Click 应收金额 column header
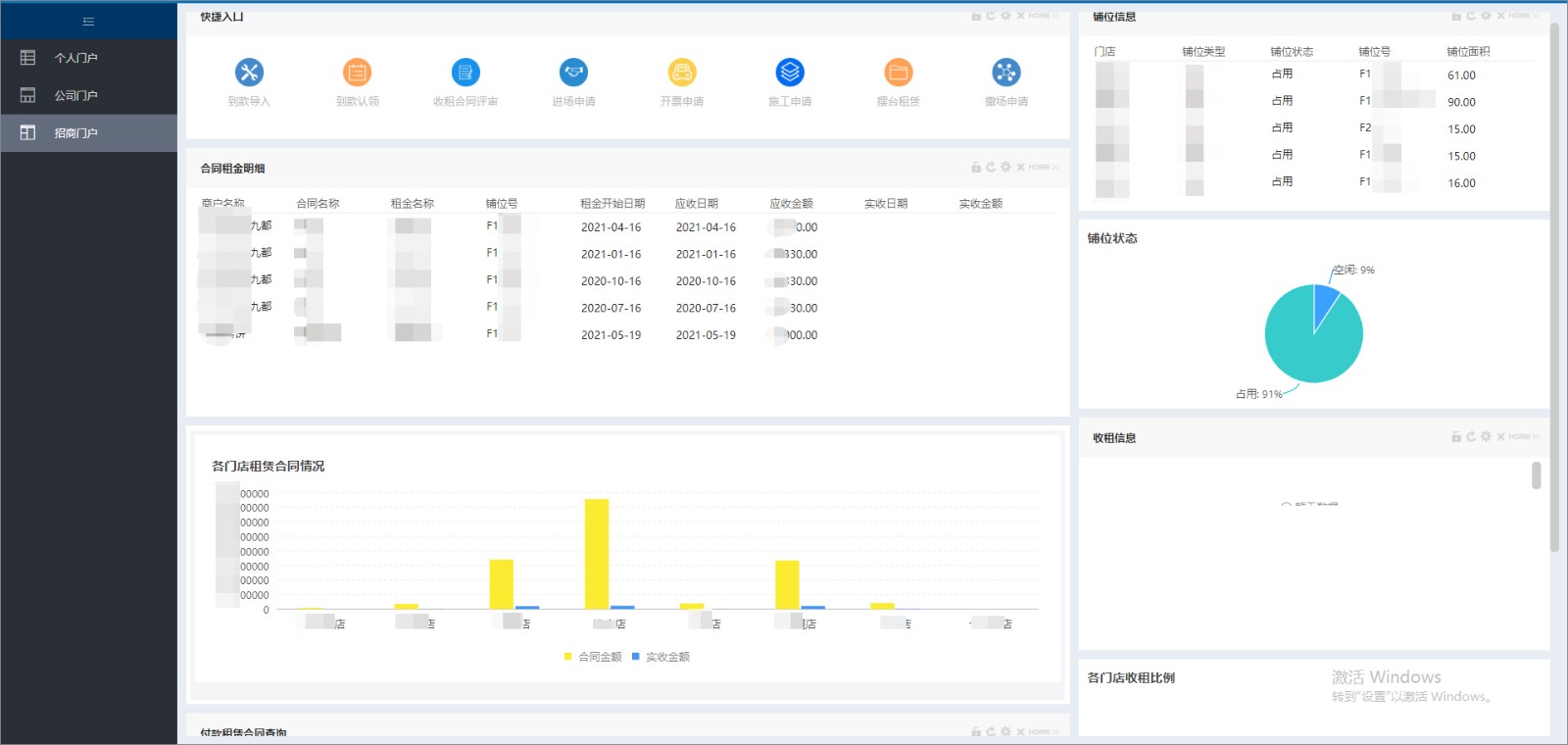The height and width of the screenshot is (745, 1568). tap(791, 204)
